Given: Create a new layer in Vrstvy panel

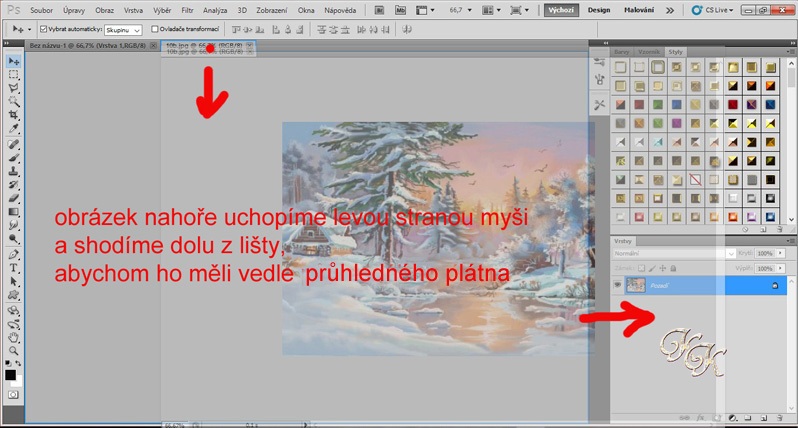Looking at the screenshot, I should point(764,418).
